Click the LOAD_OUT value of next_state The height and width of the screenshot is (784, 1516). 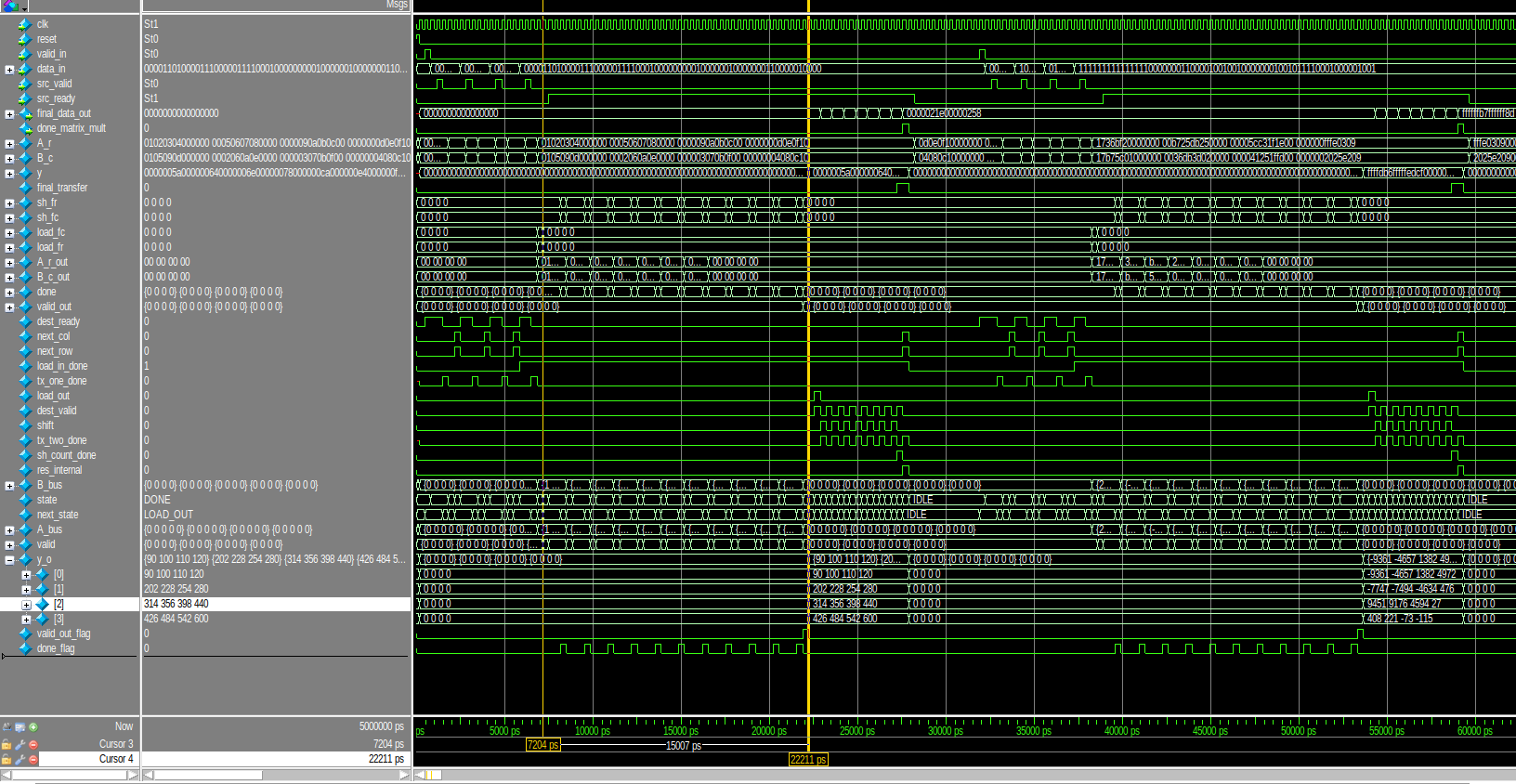169,515
